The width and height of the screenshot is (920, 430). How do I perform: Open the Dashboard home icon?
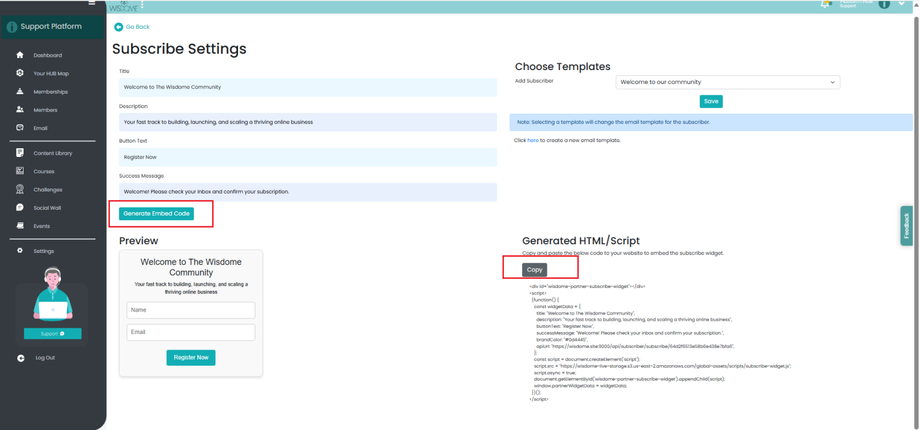click(20, 55)
